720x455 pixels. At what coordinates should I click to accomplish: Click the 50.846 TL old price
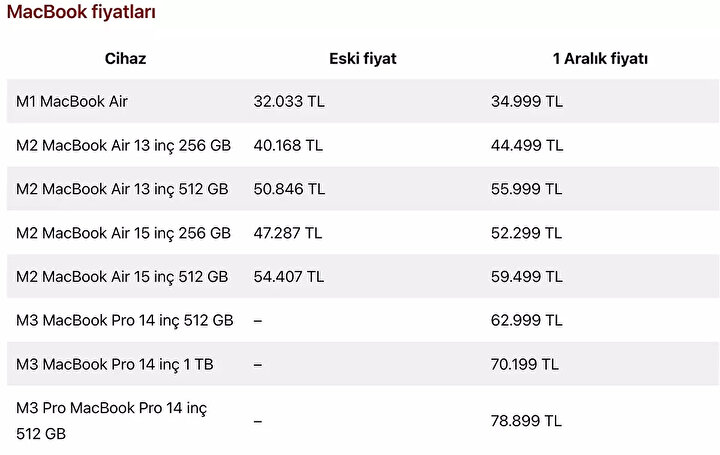click(x=289, y=189)
